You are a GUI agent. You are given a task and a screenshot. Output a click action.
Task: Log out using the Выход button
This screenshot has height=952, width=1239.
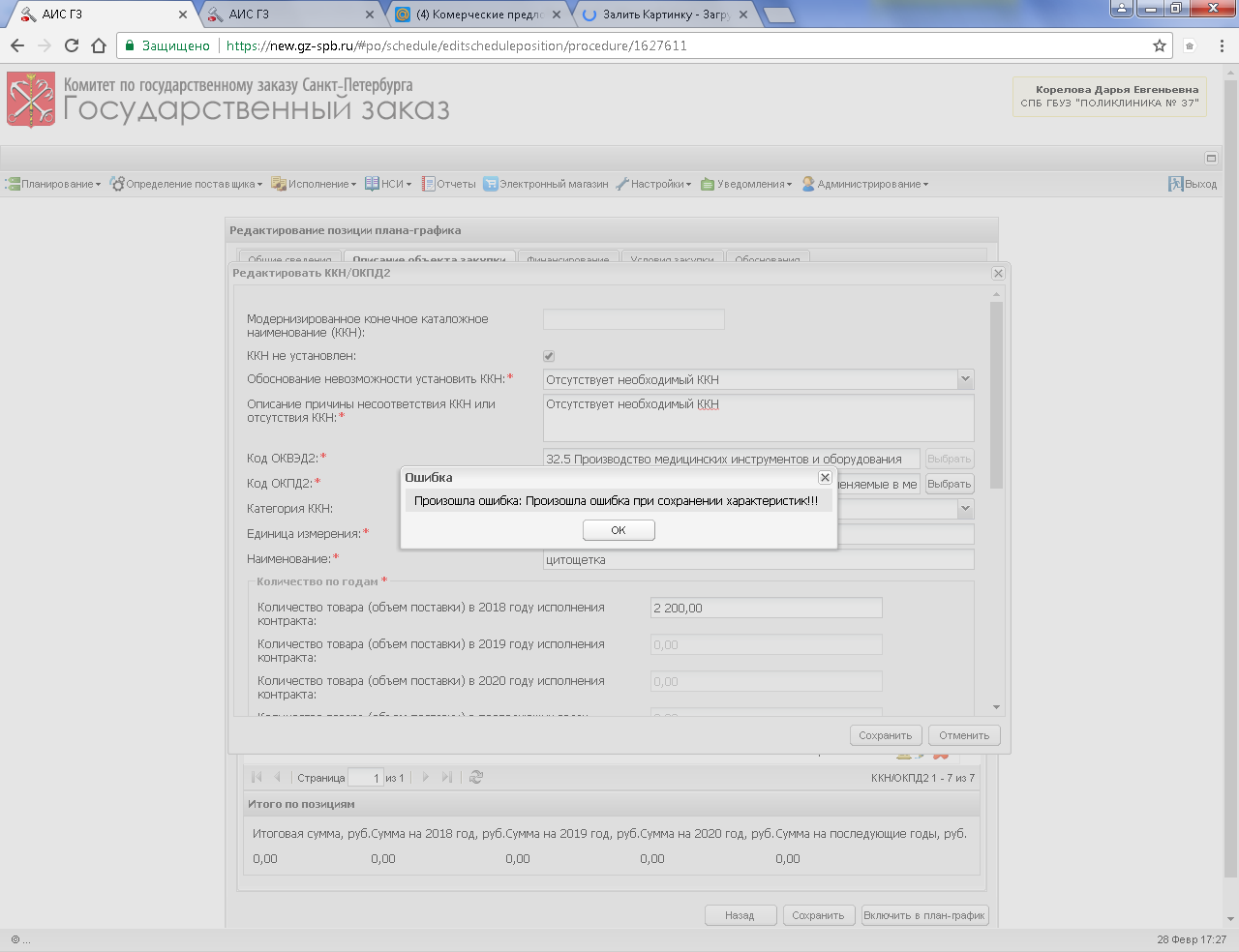1193,184
